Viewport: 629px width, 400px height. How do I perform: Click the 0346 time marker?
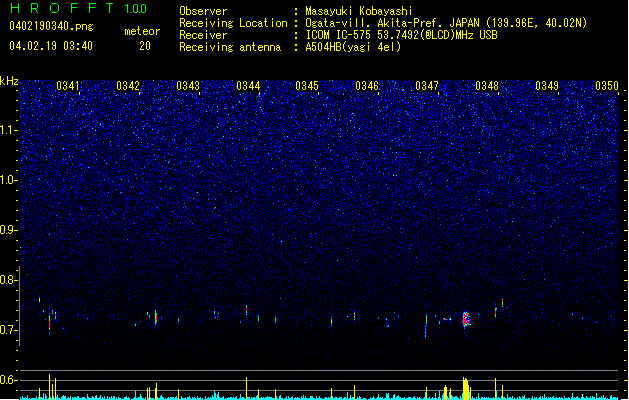[367, 86]
